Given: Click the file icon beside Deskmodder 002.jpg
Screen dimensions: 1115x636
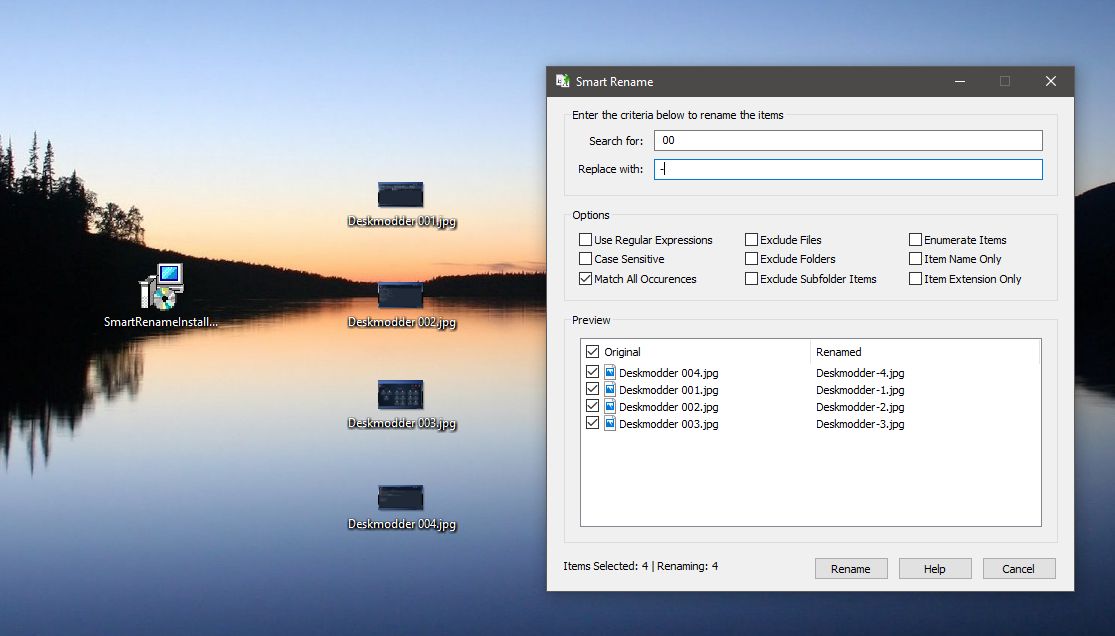Looking at the screenshot, I should tap(609, 406).
